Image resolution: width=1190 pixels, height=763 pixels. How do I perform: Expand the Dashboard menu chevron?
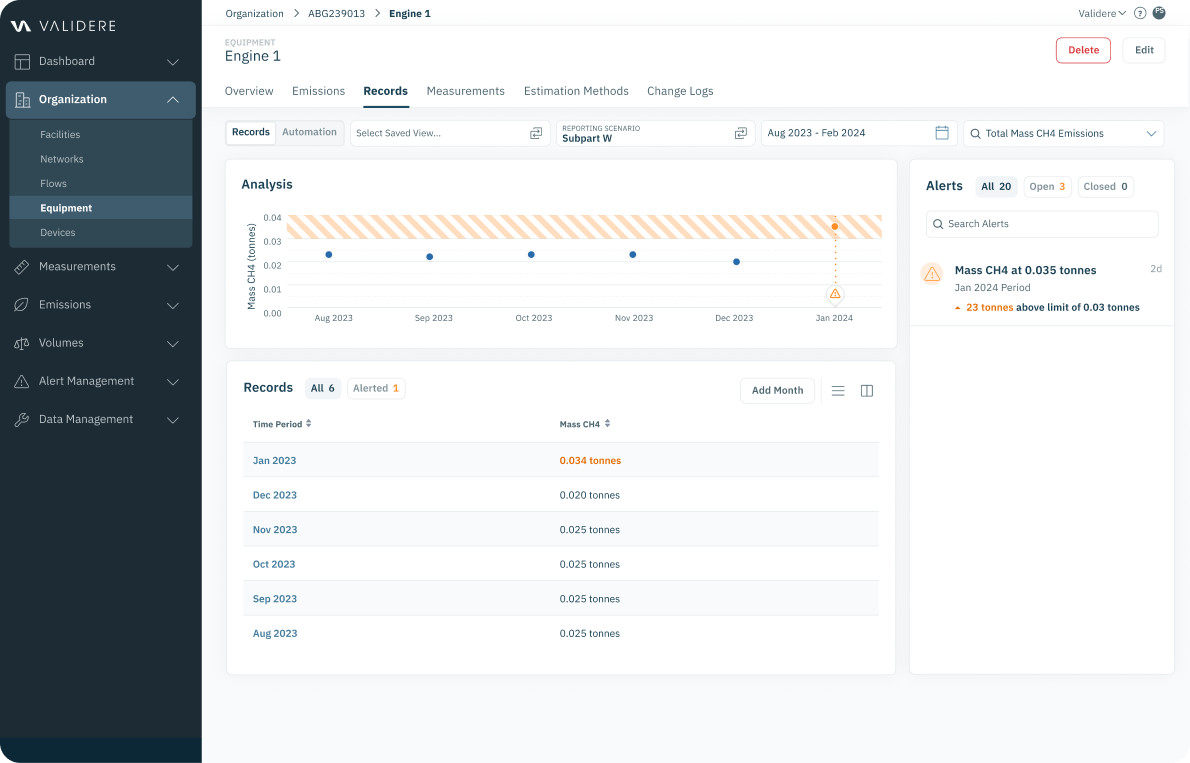tap(173, 62)
